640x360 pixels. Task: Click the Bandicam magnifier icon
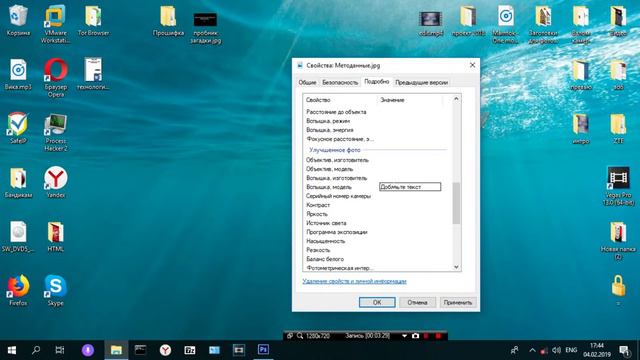click(300, 336)
